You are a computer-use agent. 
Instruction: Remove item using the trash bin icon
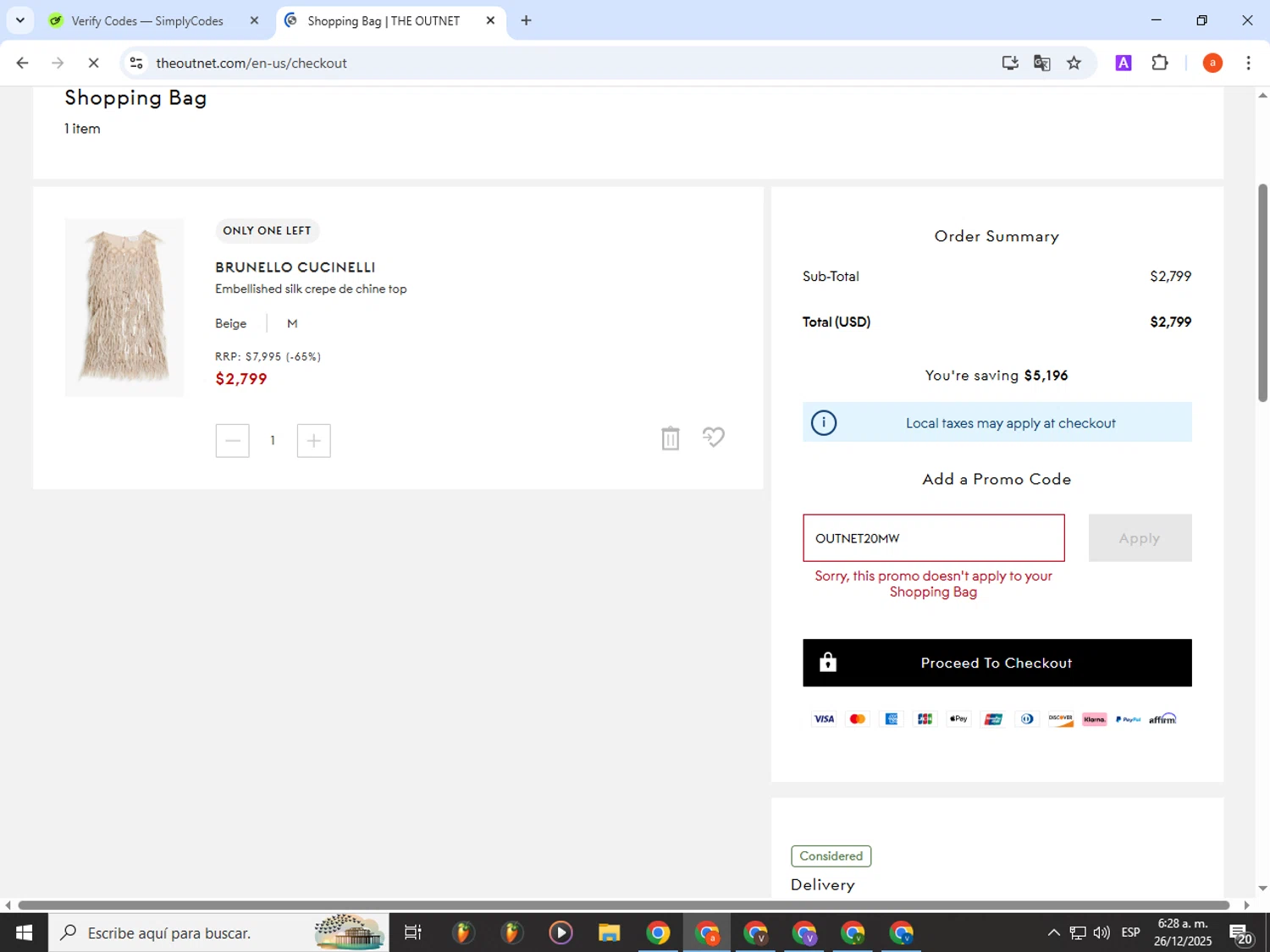(670, 437)
